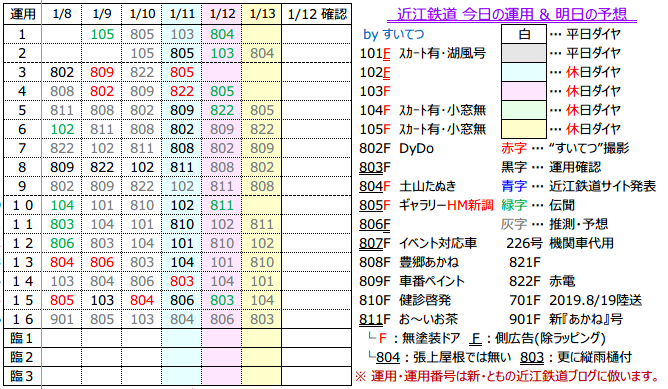Image resolution: width=668 pixels, height=389 pixels.
Task: Click red 806 in row 13 under 1/9
Action: 102,262
